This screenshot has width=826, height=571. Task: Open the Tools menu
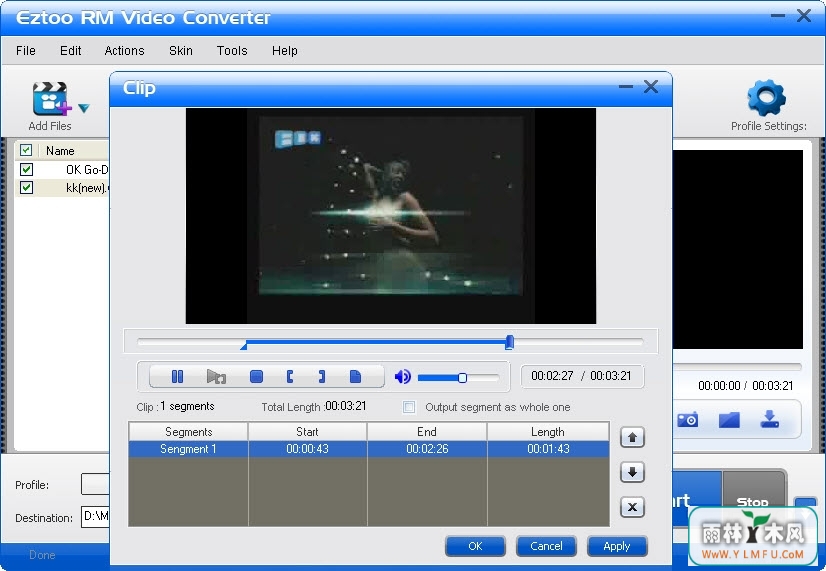232,51
